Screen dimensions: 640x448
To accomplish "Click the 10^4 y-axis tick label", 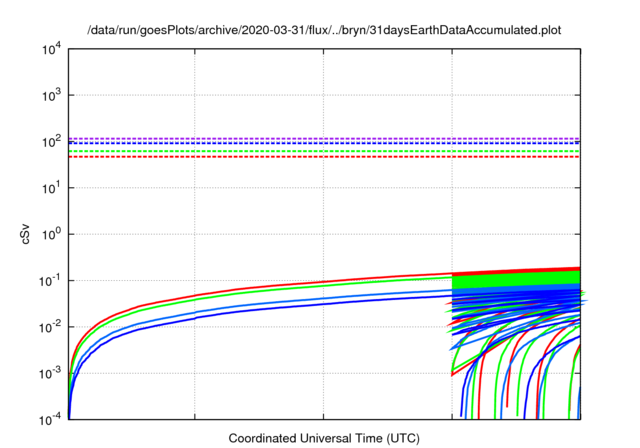I will tap(51, 49).
